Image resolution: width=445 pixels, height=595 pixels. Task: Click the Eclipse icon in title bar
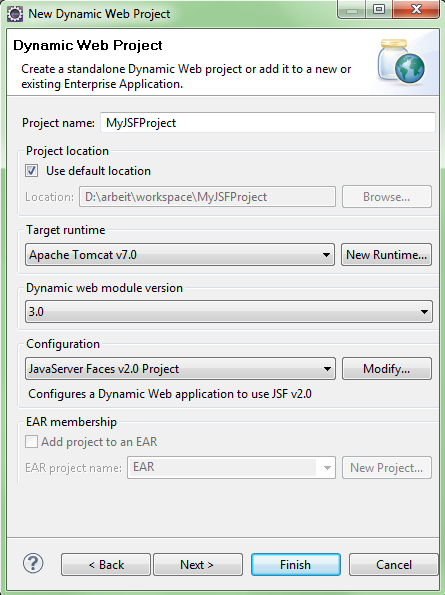pos(15,14)
